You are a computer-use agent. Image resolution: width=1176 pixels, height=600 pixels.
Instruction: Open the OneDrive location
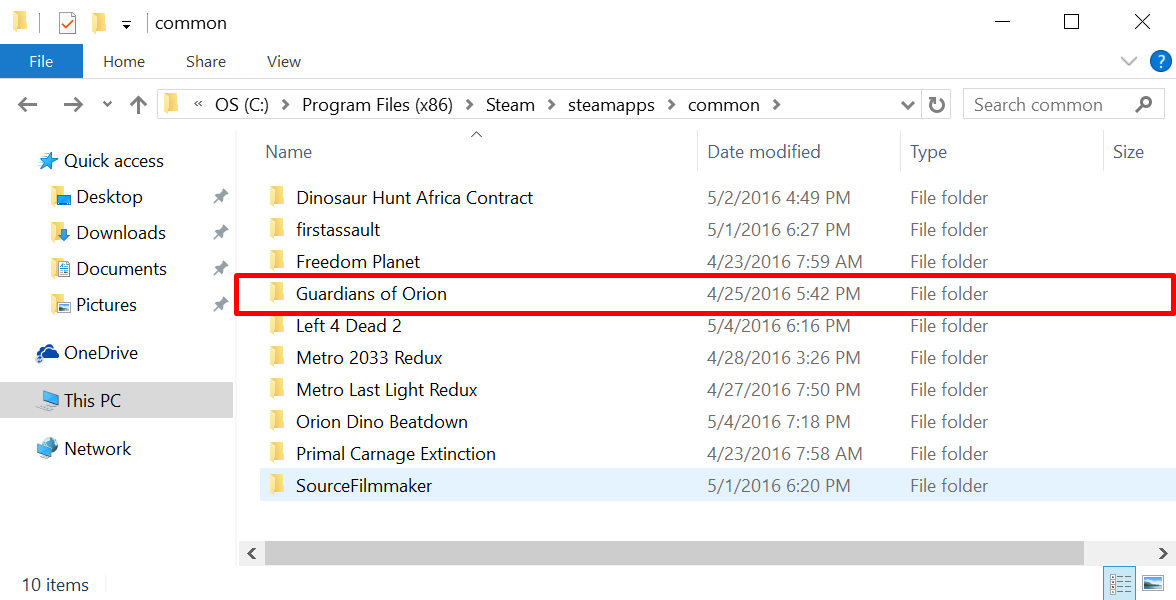[100, 353]
